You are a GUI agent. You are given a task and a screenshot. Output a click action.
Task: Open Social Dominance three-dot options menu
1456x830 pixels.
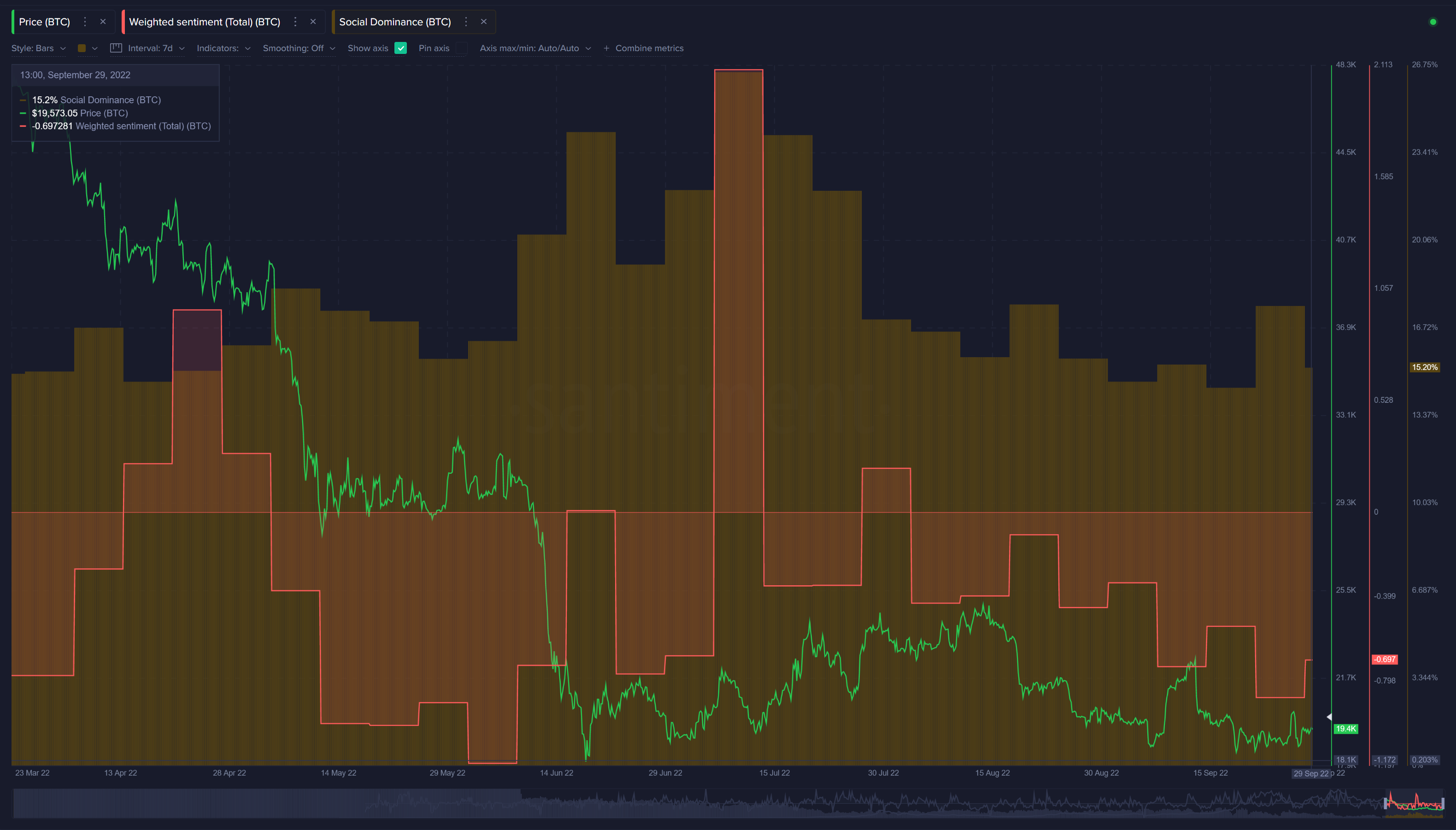coord(465,22)
